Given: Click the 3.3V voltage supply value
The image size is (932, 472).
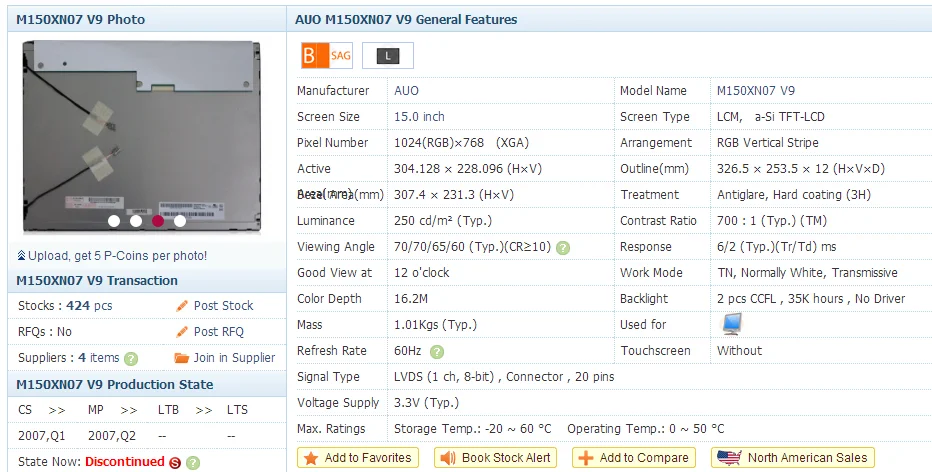Looking at the screenshot, I should coord(426,402).
